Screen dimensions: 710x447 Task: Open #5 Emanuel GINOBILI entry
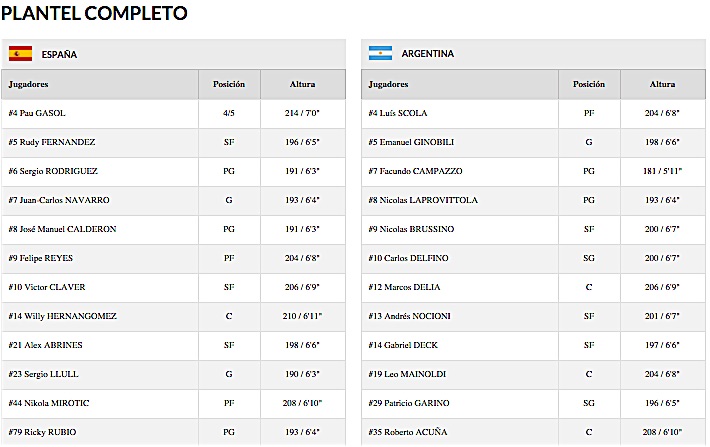point(412,143)
